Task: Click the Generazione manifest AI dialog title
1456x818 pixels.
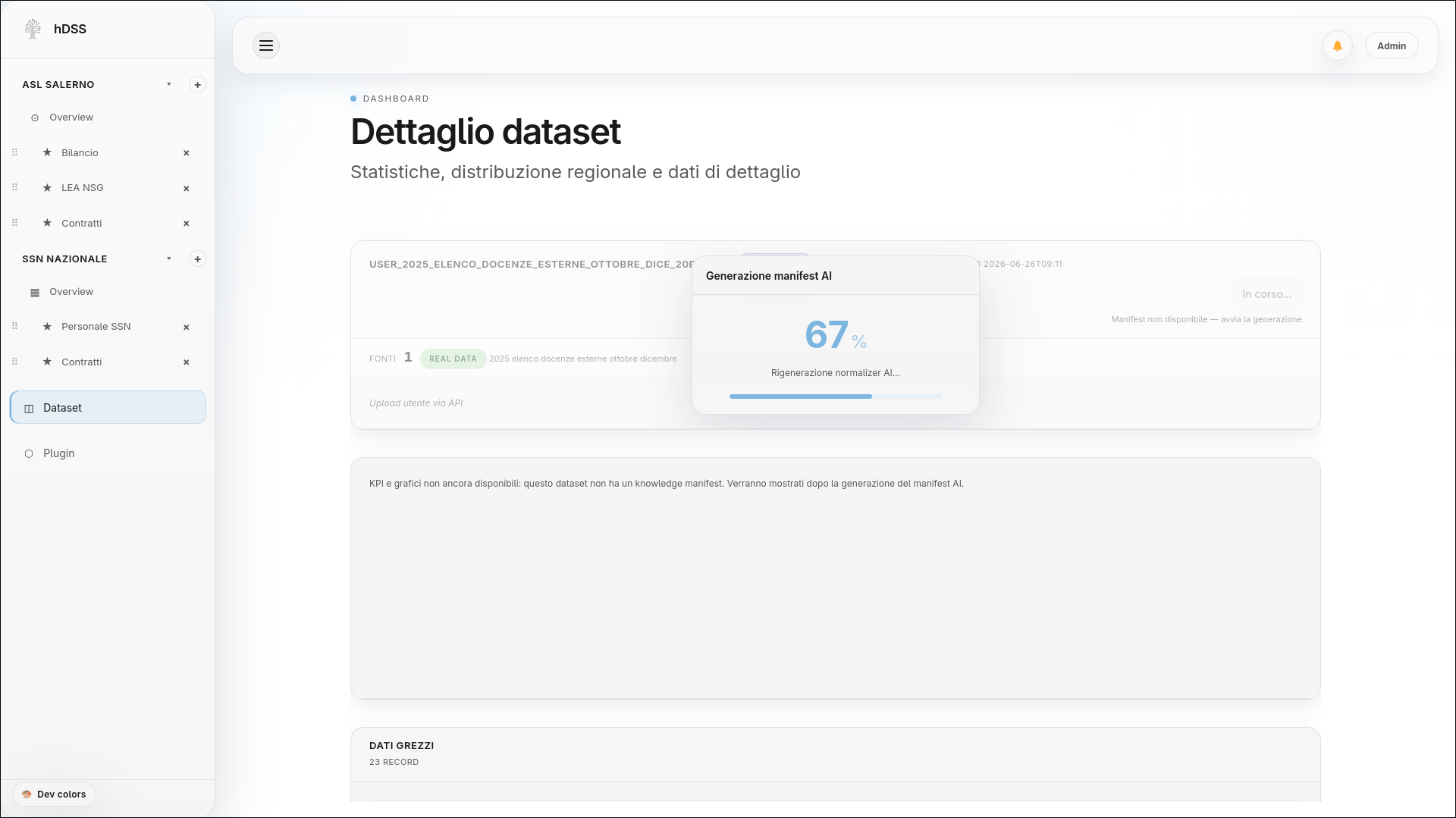Action: click(768, 276)
